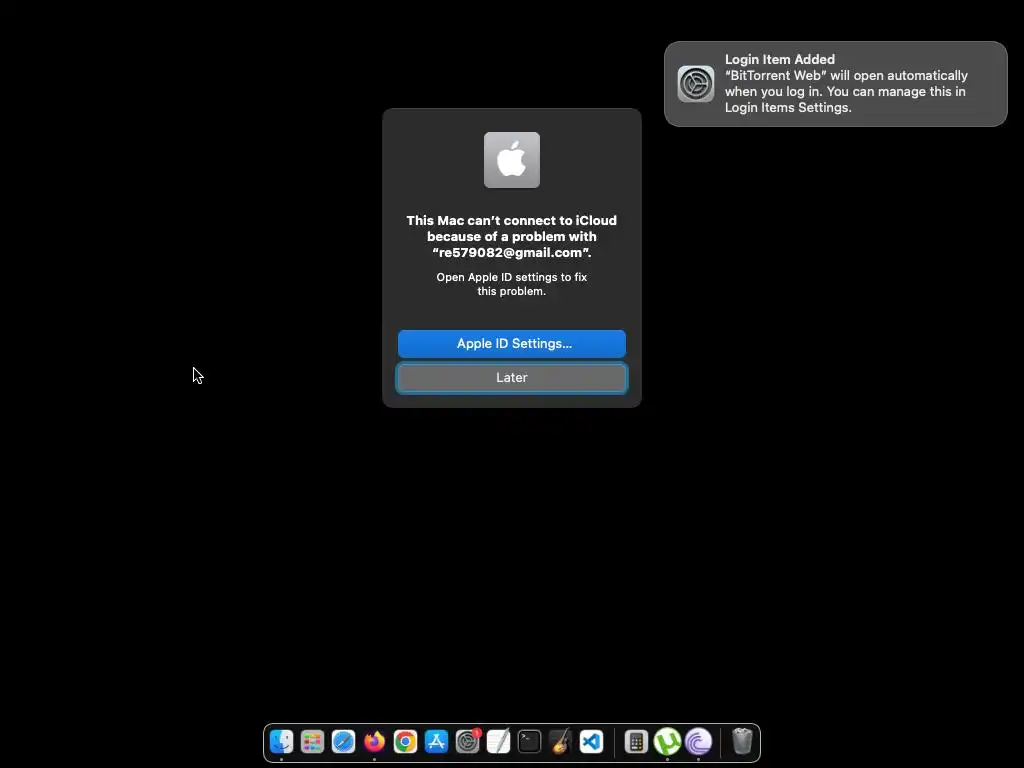
Task: Click the "Login Item Added" notification title
Action: (x=780, y=59)
